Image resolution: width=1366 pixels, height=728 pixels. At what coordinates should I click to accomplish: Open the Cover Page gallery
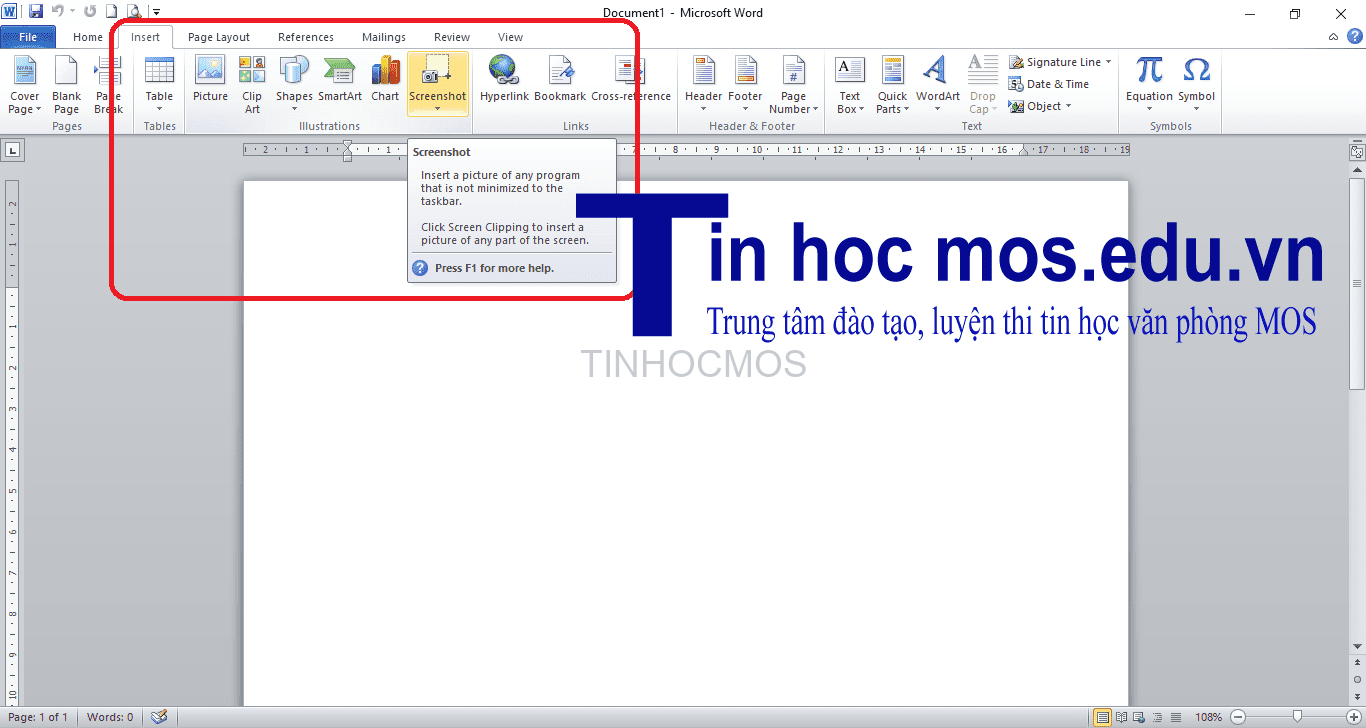pyautogui.click(x=24, y=85)
